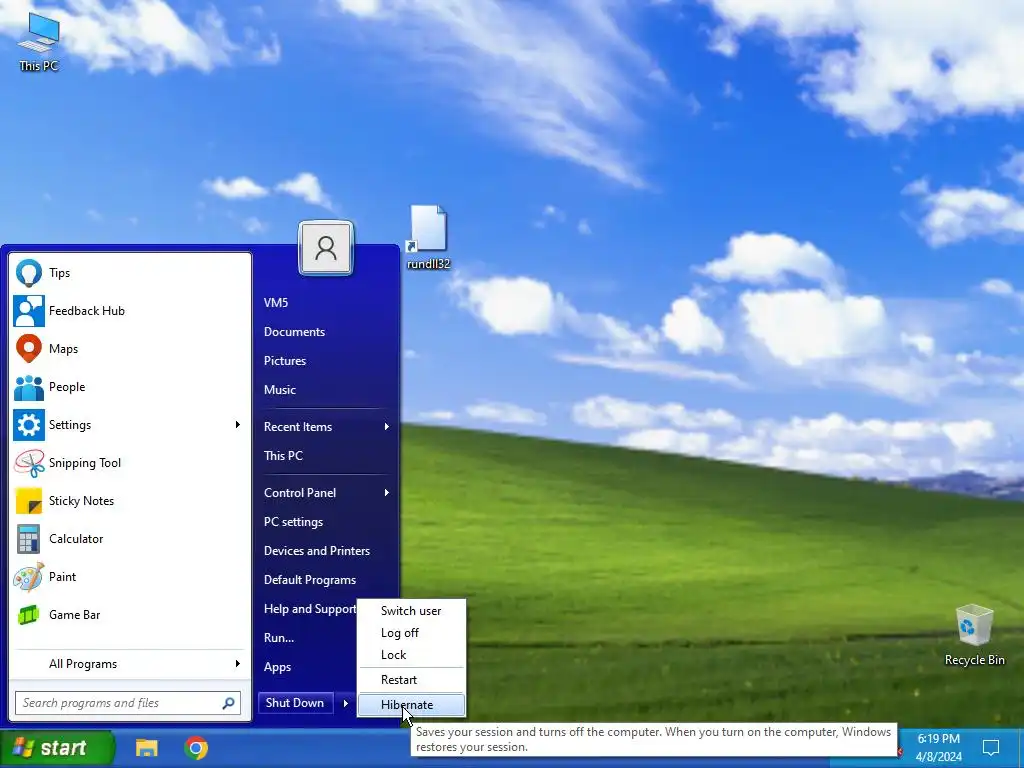Launch the Game Bar icon
This screenshot has height=768, width=1024.
[x=29, y=615]
